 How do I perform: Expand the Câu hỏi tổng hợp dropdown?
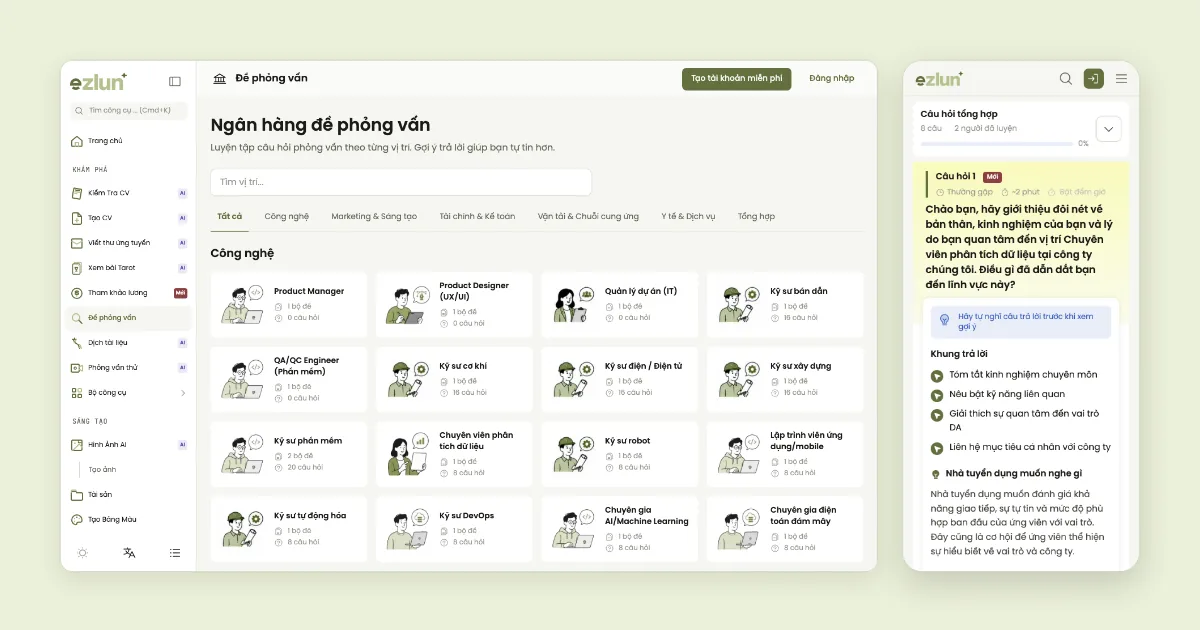point(1108,129)
